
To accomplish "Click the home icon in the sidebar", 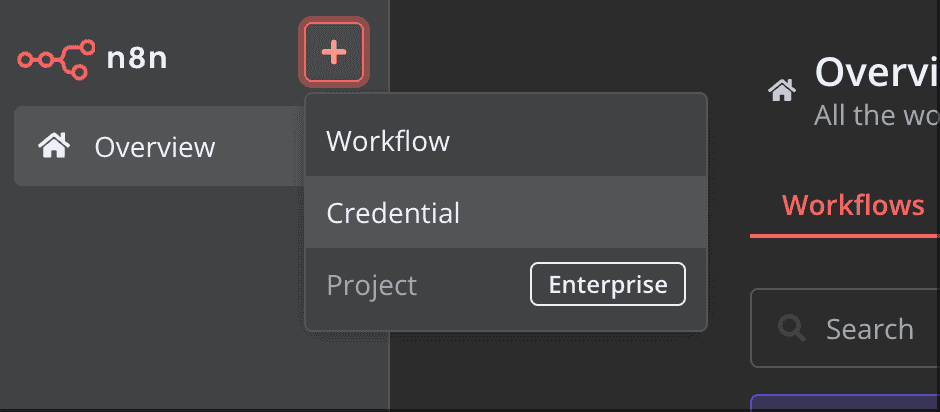I will point(52,147).
